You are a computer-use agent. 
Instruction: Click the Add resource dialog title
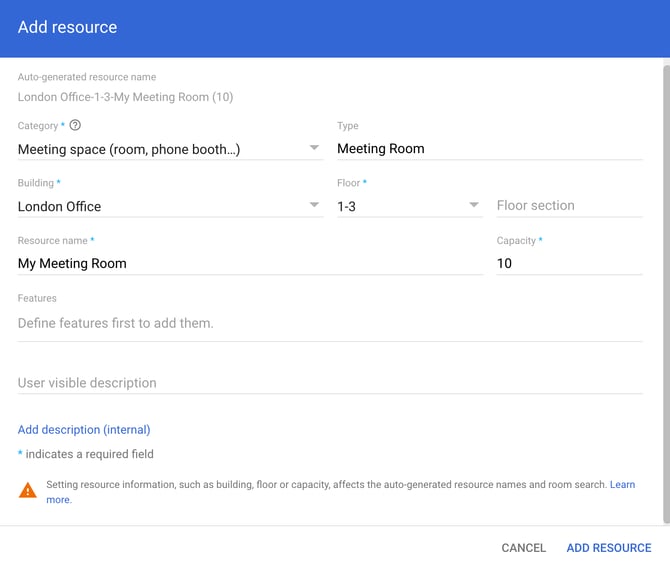[x=67, y=27]
